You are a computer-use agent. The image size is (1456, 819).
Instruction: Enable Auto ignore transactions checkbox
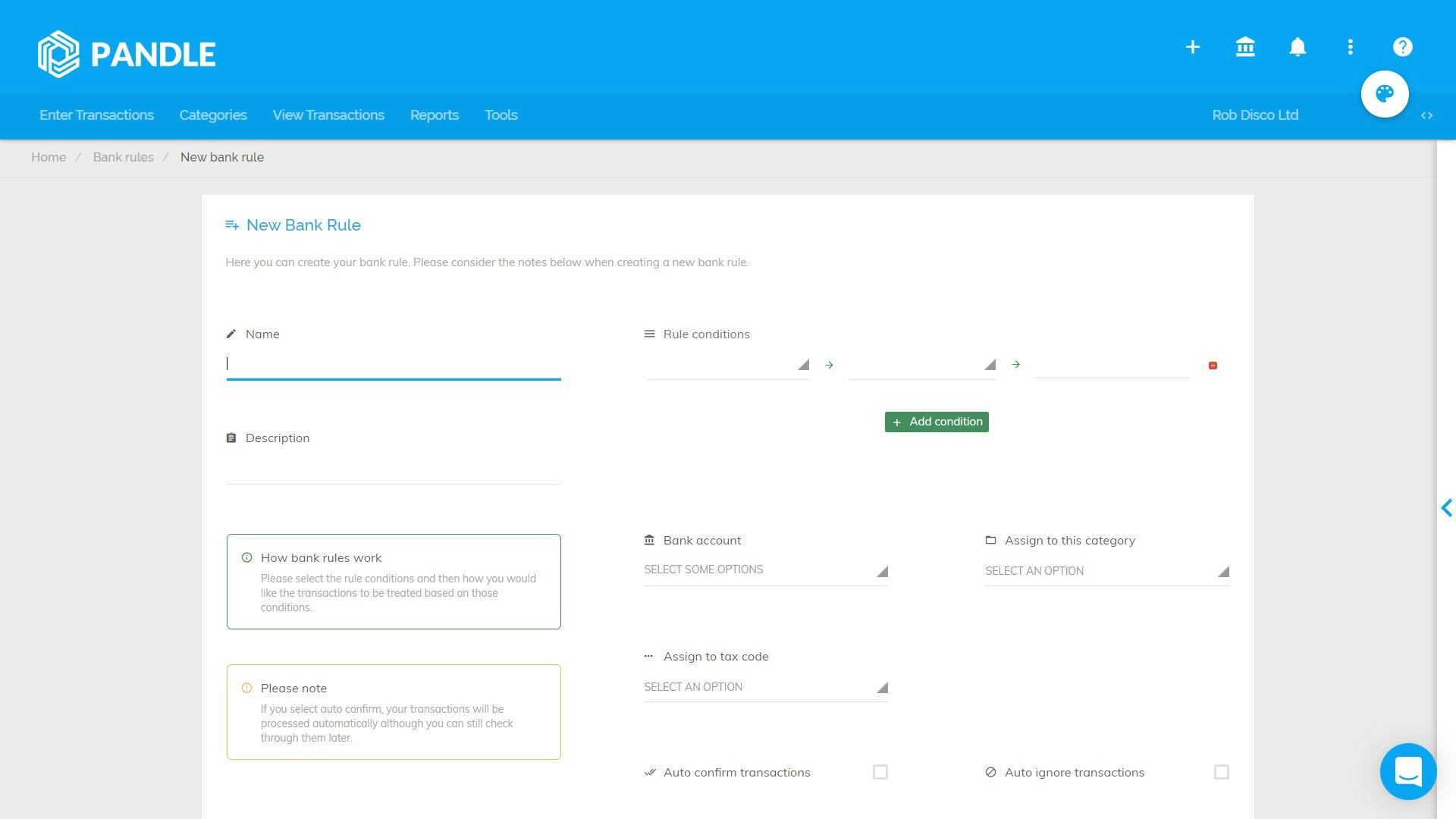click(1221, 772)
